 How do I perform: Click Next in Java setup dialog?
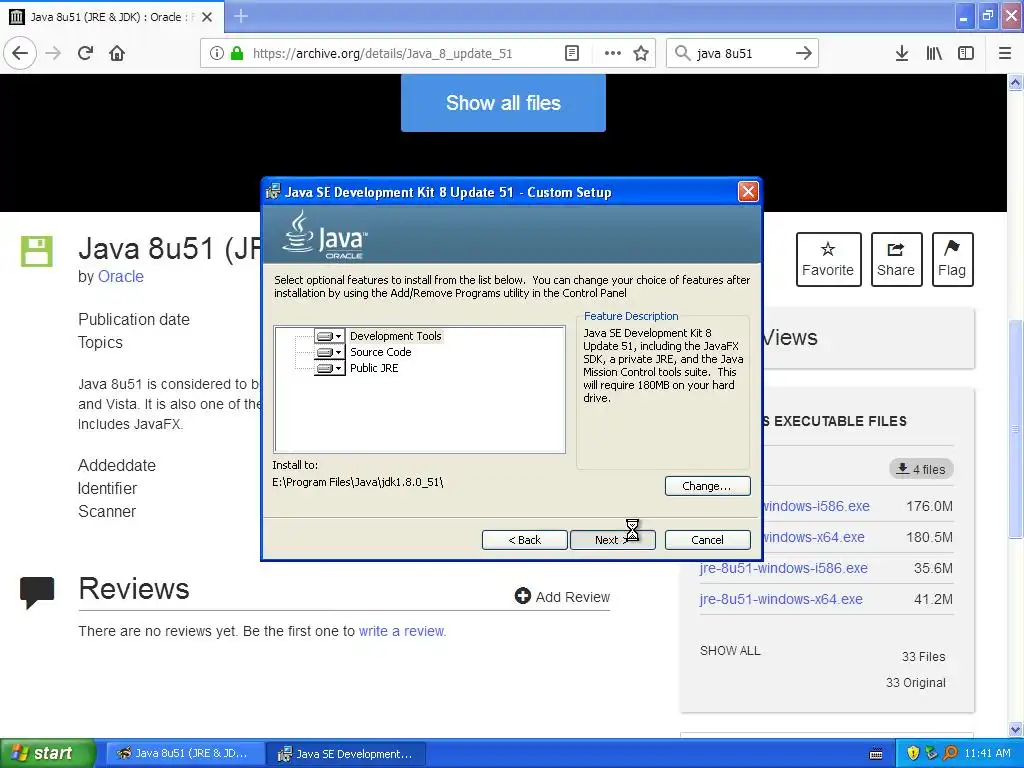tap(613, 540)
